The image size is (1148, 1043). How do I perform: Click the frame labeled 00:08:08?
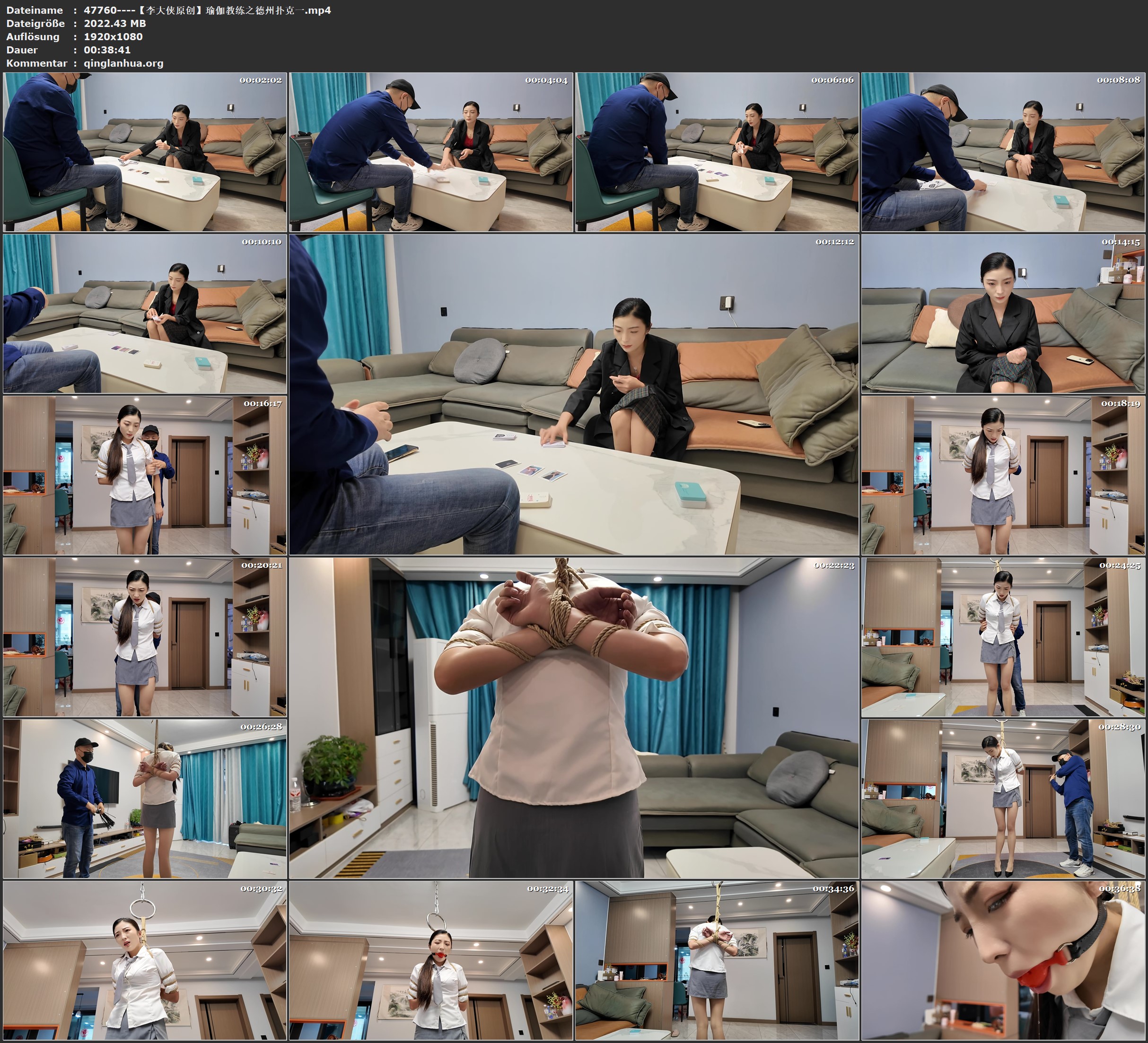coord(1003,151)
